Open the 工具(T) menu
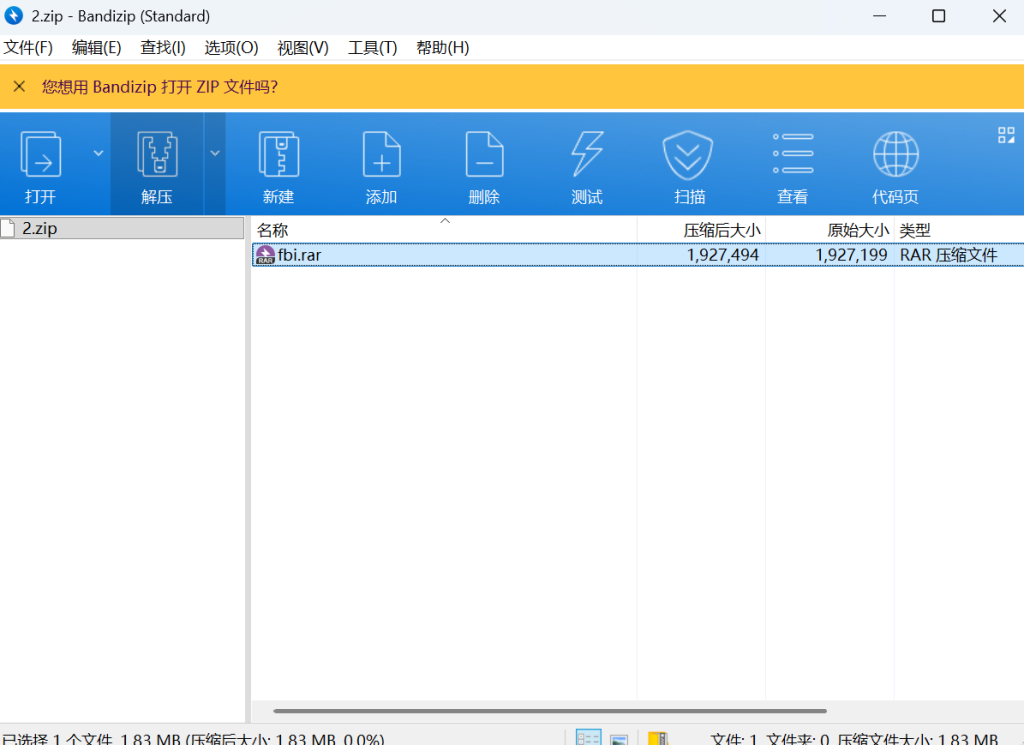 click(x=372, y=48)
